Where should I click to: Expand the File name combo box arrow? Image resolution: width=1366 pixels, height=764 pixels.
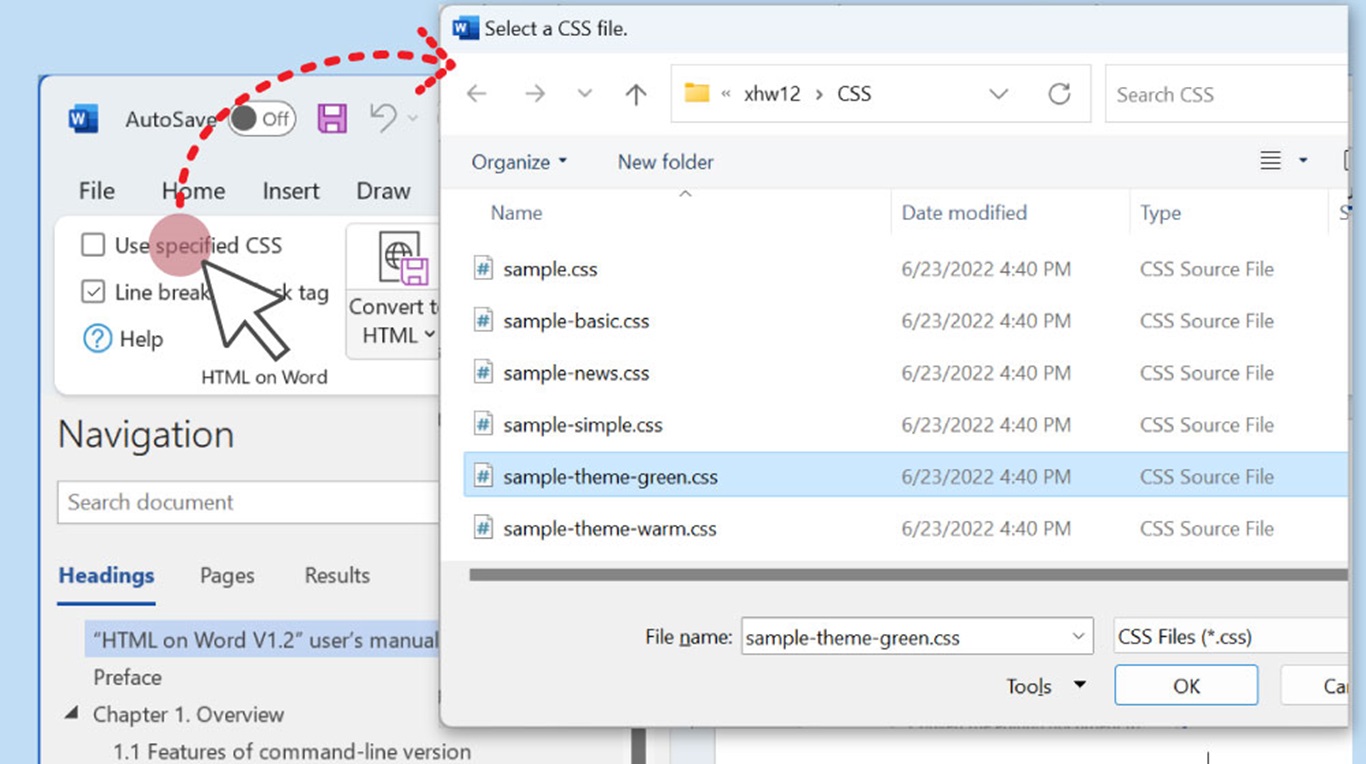[1078, 637]
